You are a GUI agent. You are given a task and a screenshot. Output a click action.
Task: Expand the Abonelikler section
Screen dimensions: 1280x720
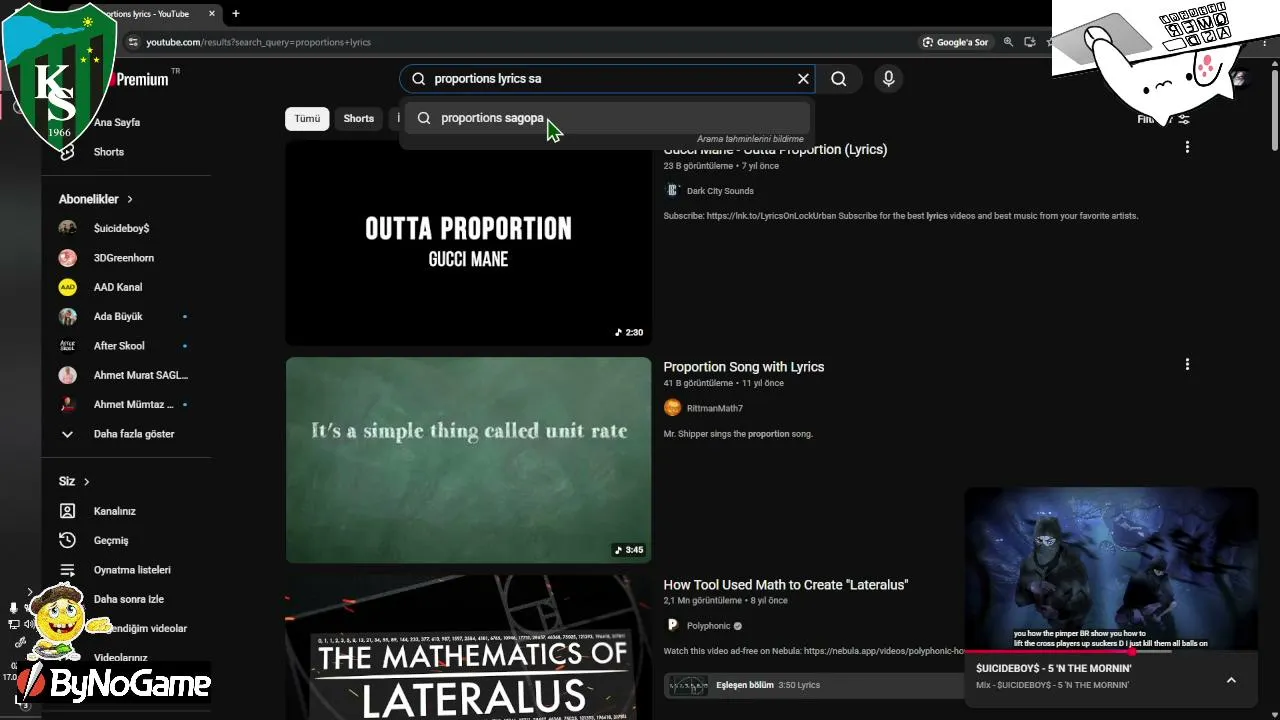coord(96,199)
